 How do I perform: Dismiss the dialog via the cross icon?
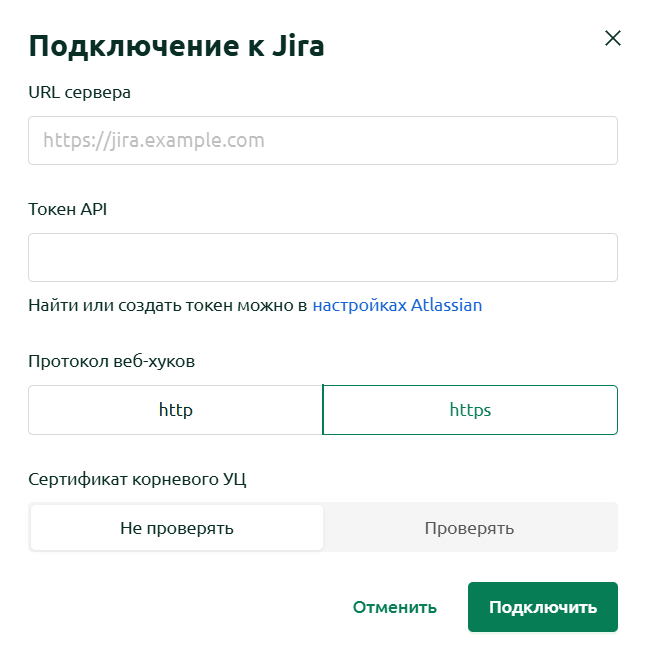613,38
